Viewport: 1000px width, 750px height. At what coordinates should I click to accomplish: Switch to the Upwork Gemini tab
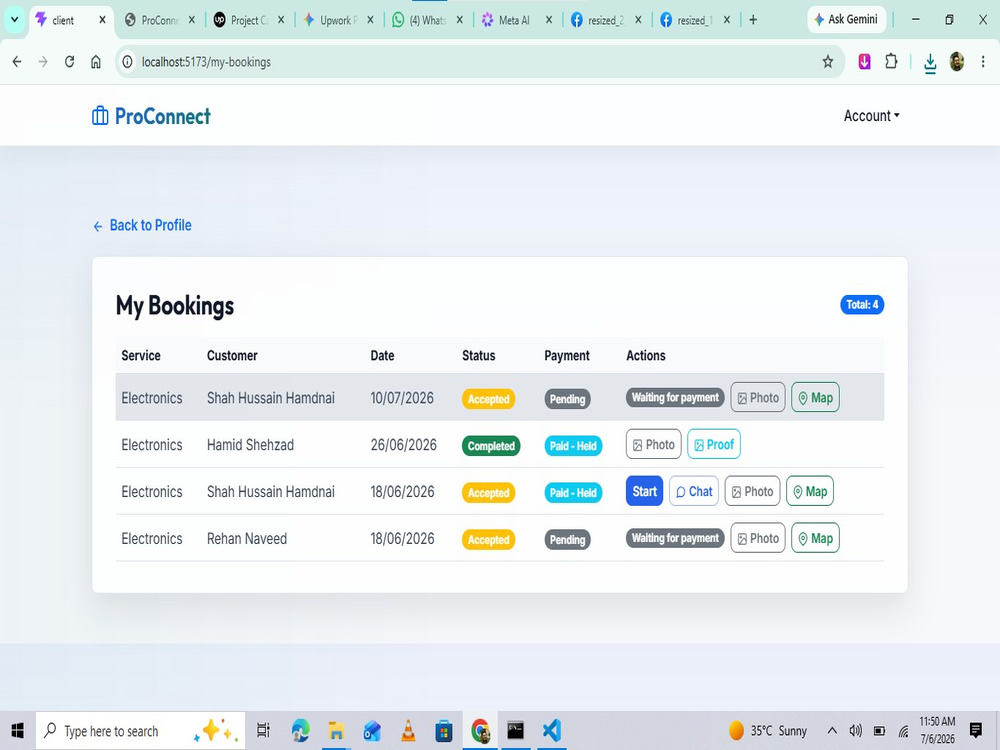tap(338, 20)
